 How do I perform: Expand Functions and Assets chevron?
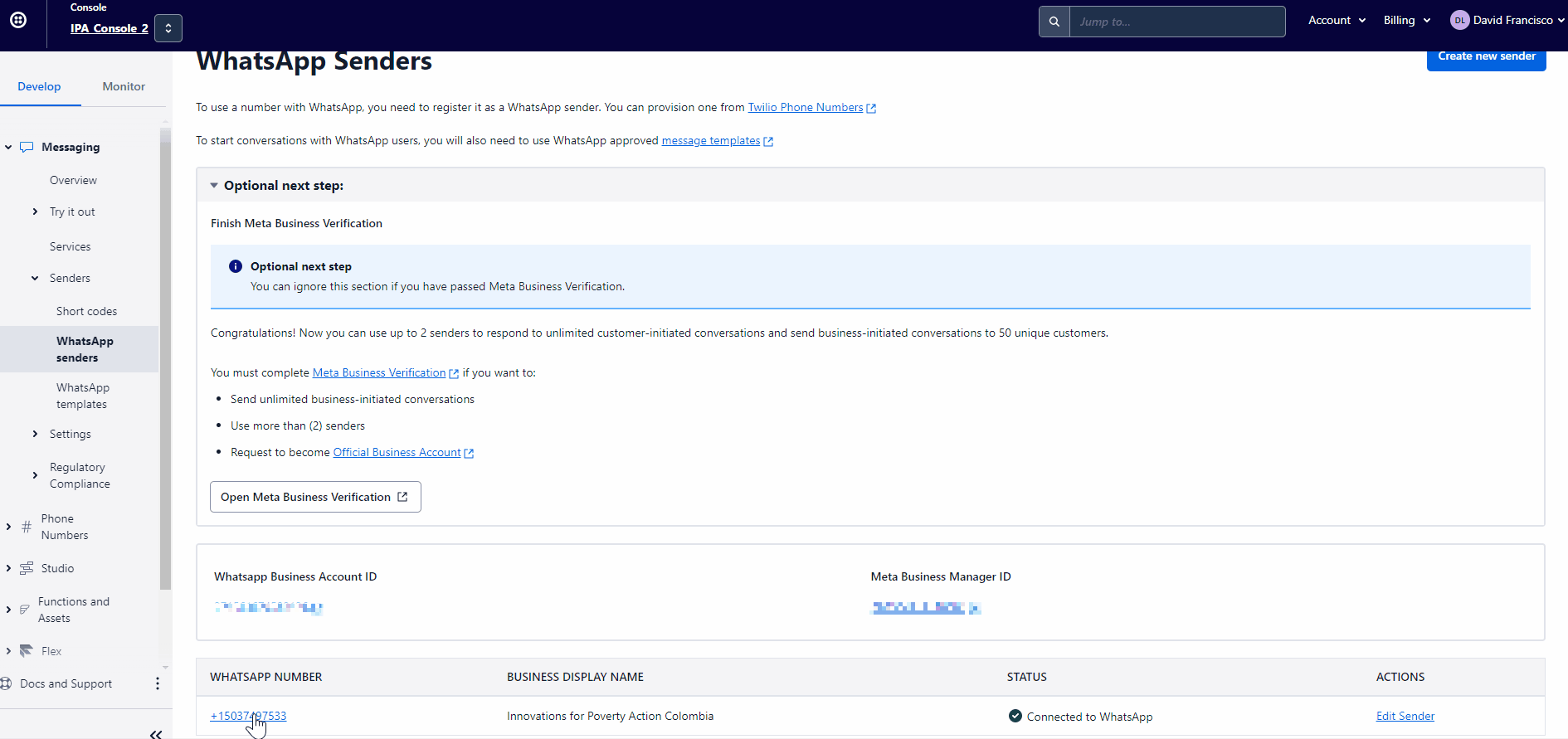point(8,610)
